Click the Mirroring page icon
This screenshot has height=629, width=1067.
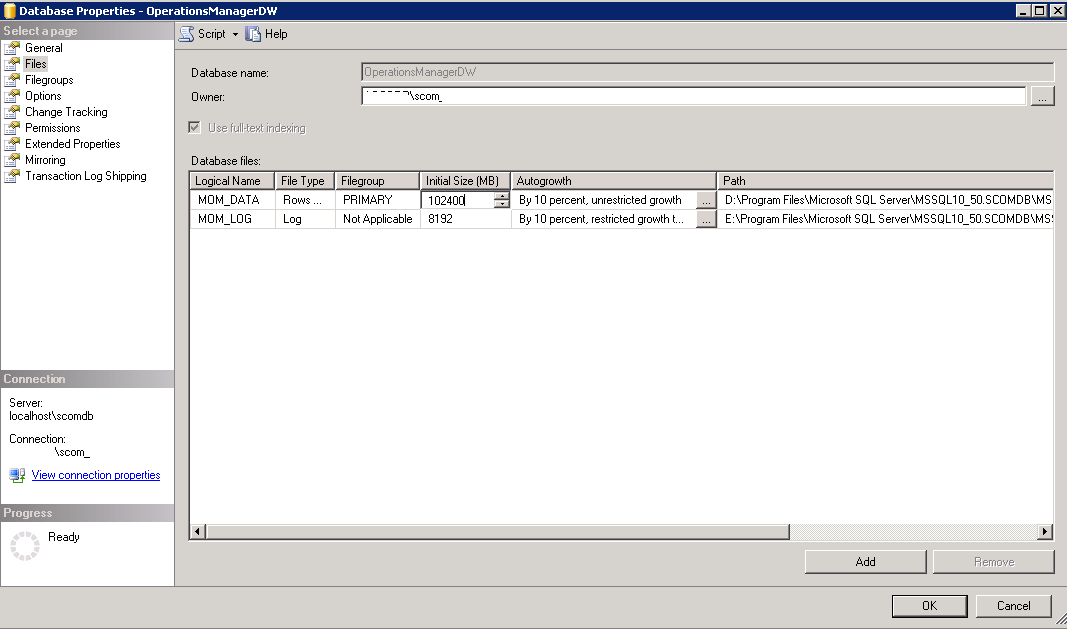pos(12,160)
